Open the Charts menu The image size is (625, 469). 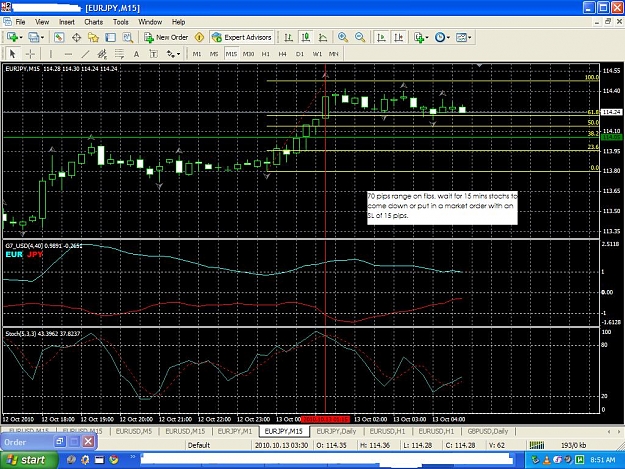(94, 22)
